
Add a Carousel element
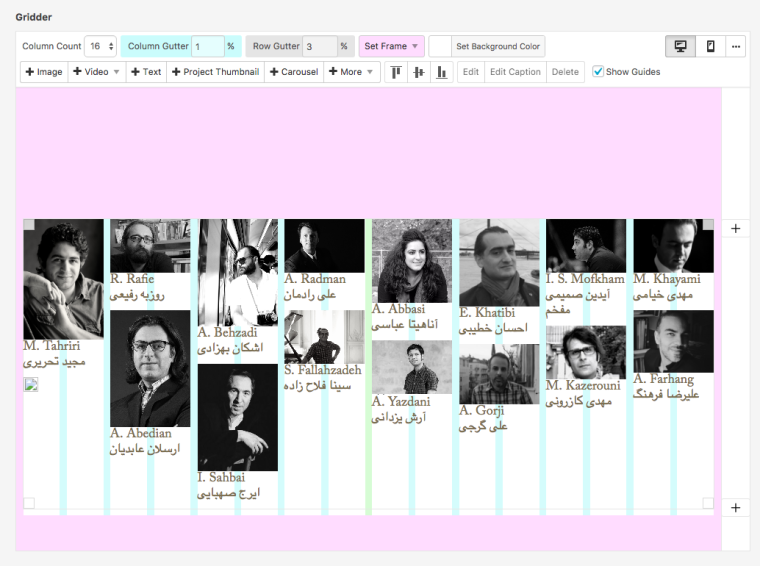coord(294,72)
